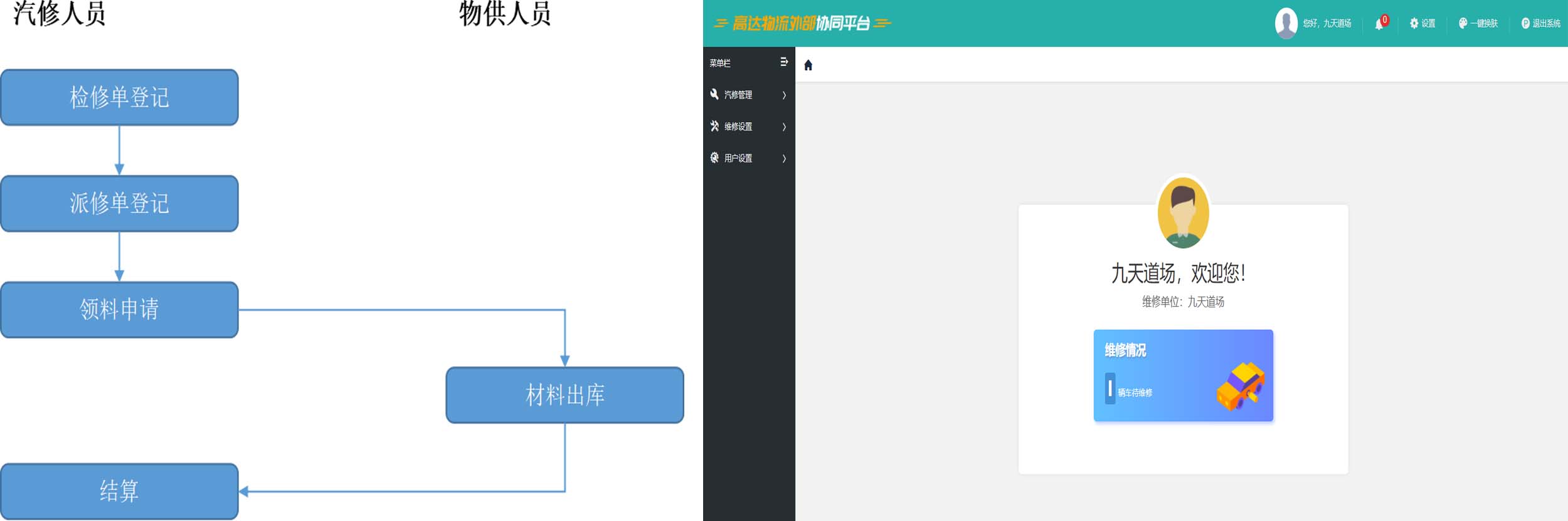Click the user gear icon beside 用户设置

coord(714,158)
